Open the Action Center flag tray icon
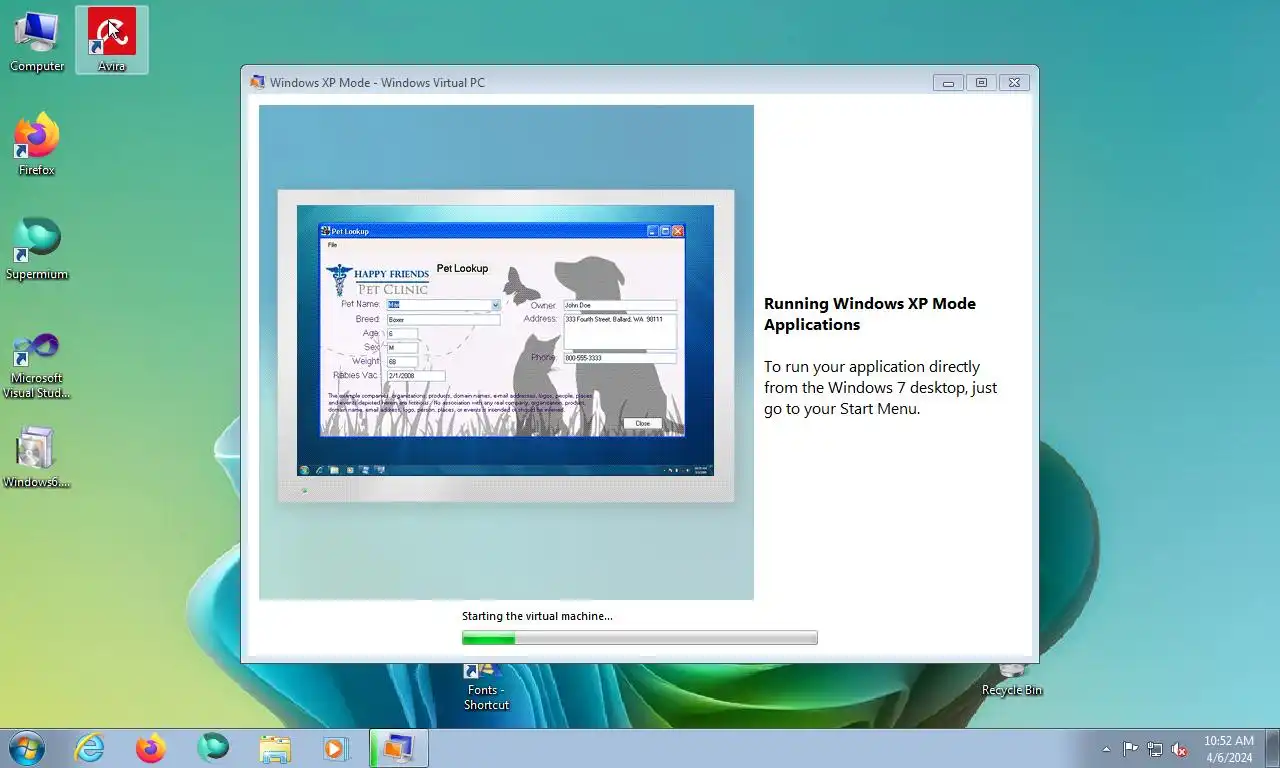Screen dimensions: 1280x768 pos(1130,748)
